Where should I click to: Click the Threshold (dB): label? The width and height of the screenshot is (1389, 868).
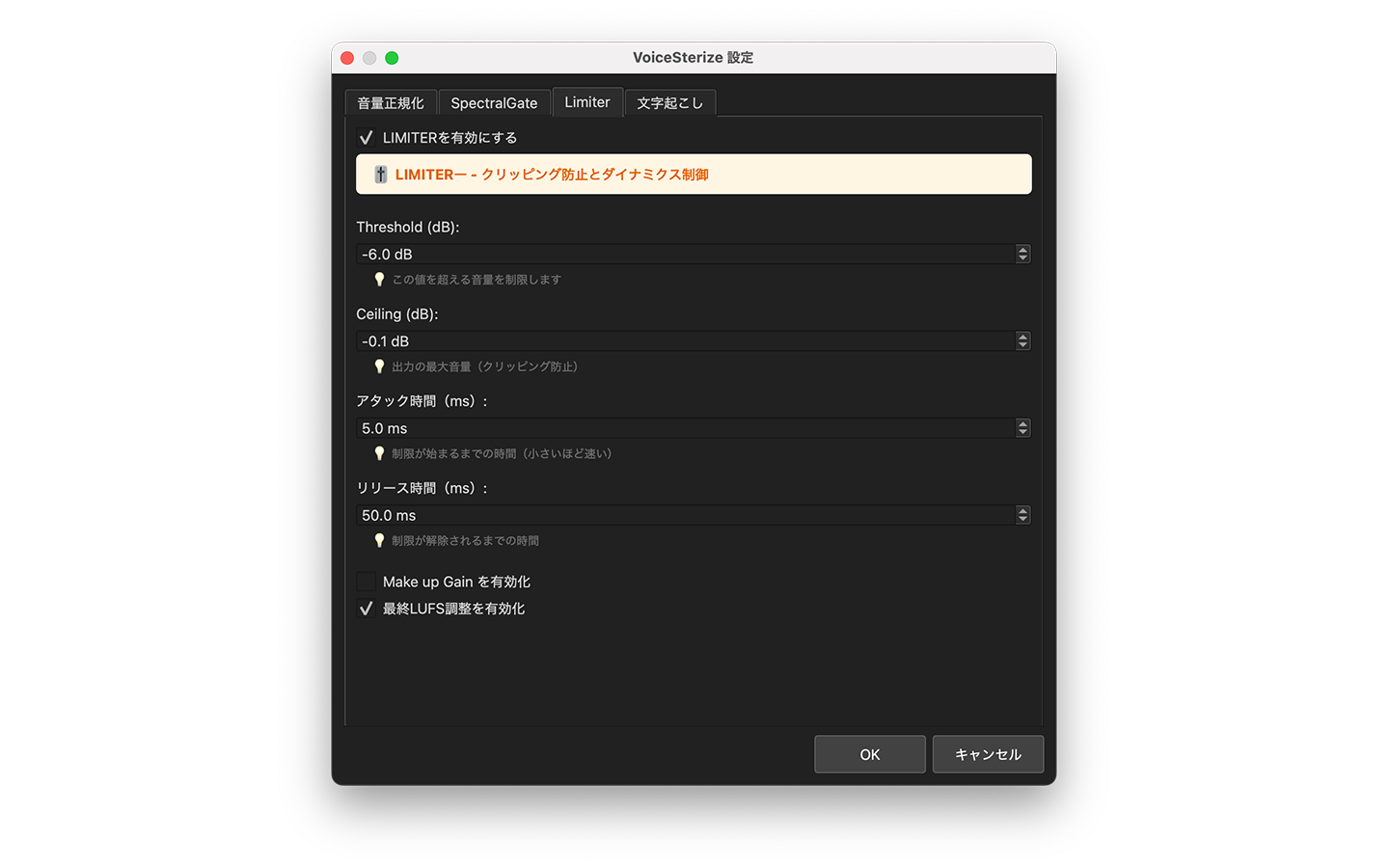[x=408, y=227]
